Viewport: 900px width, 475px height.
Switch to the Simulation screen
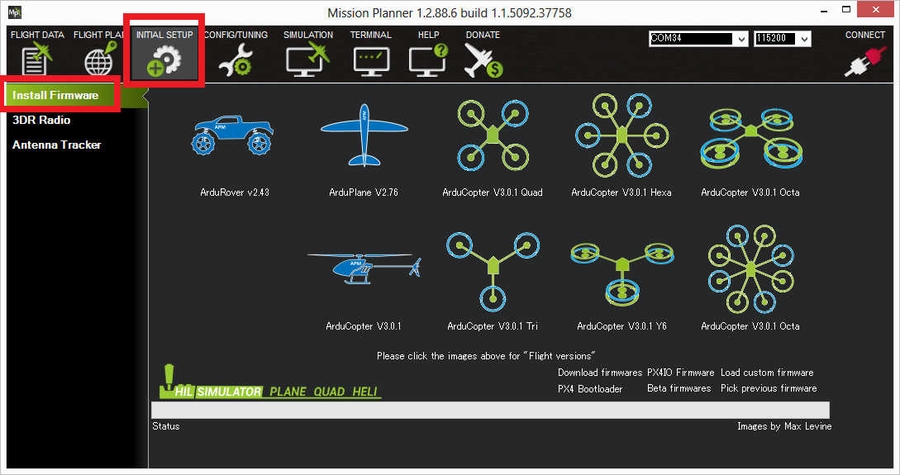coord(308,57)
